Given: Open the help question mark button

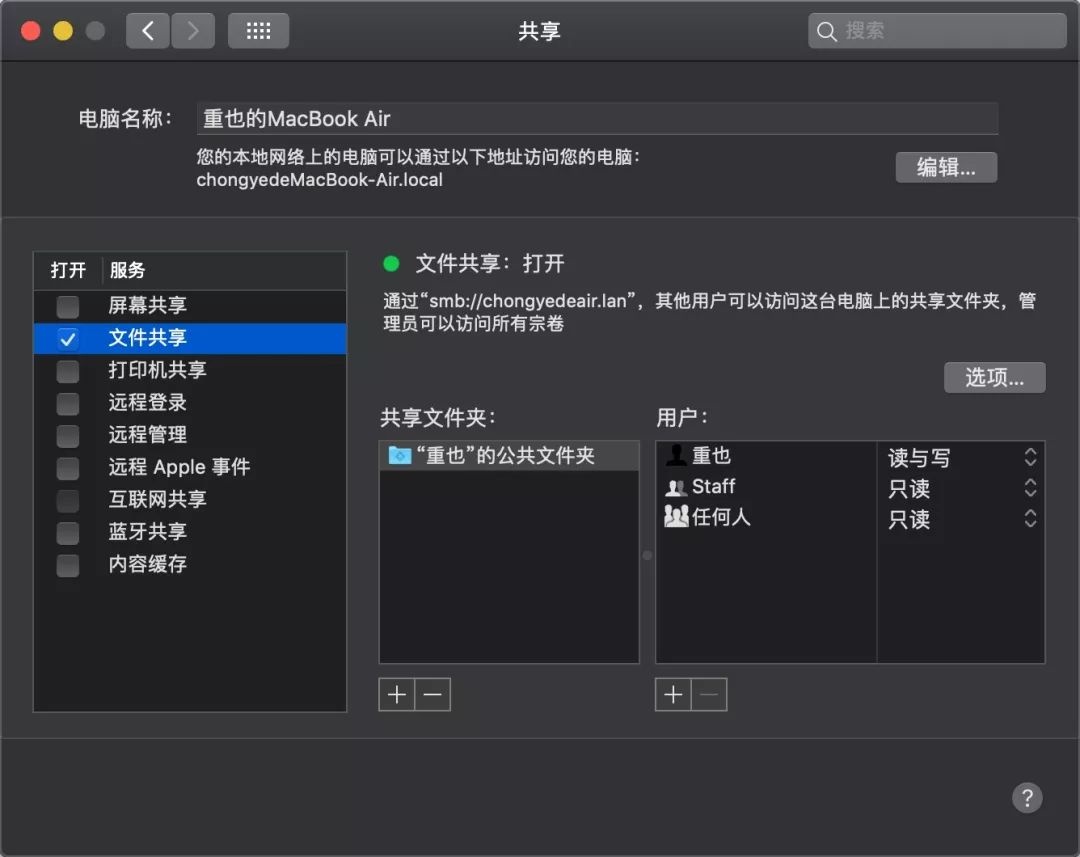Looking at the screenshot, I should click(1026, 797).
